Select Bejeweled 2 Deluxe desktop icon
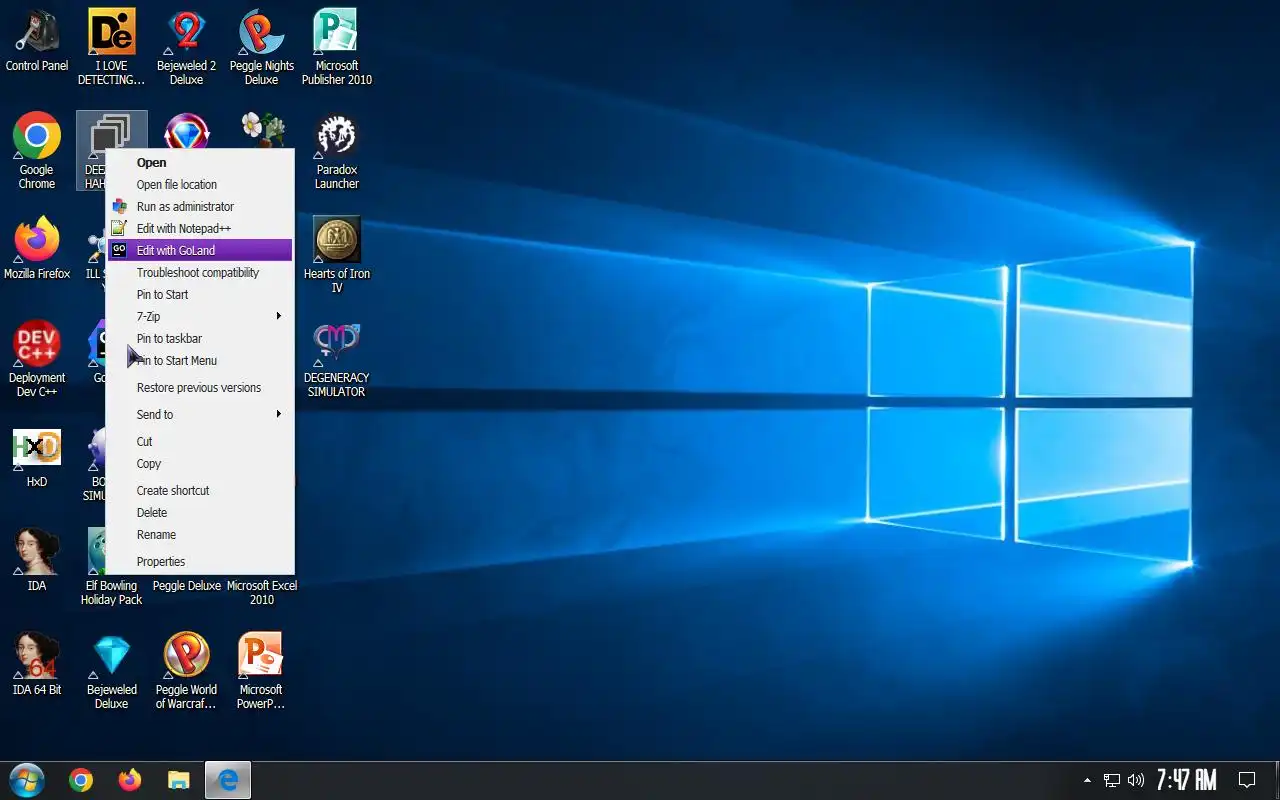The height and width of the screenshot is (800, 1280). pos(186,48)
